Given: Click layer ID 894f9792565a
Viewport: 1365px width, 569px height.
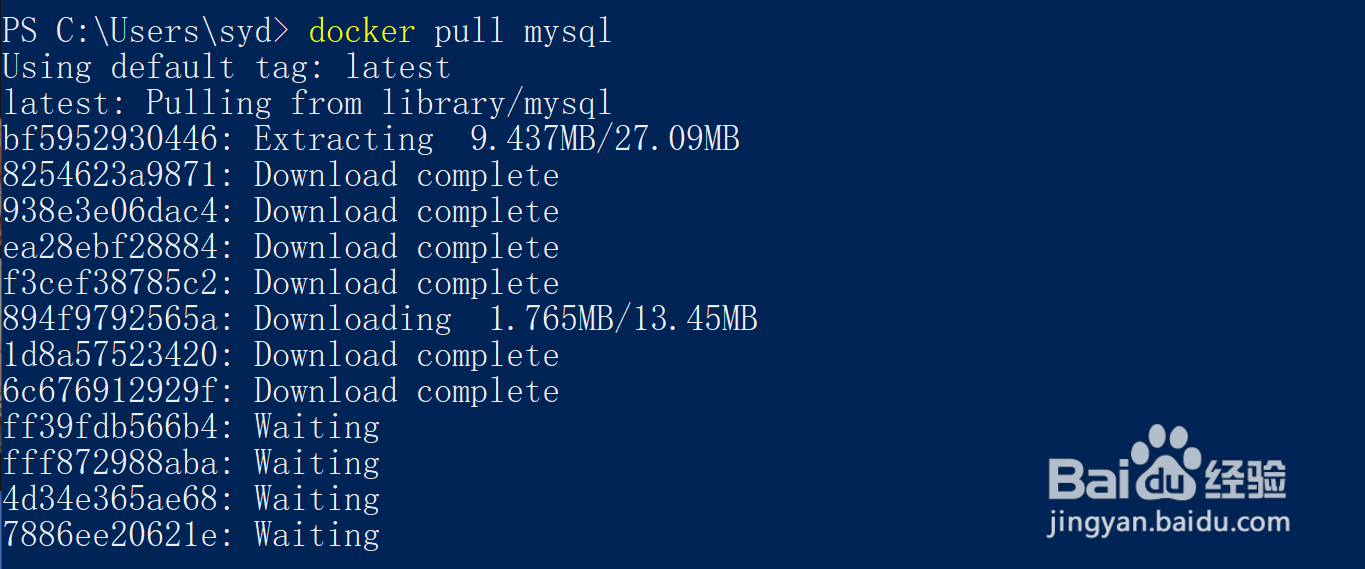Looking at the screenshot, I should (110, 319).
